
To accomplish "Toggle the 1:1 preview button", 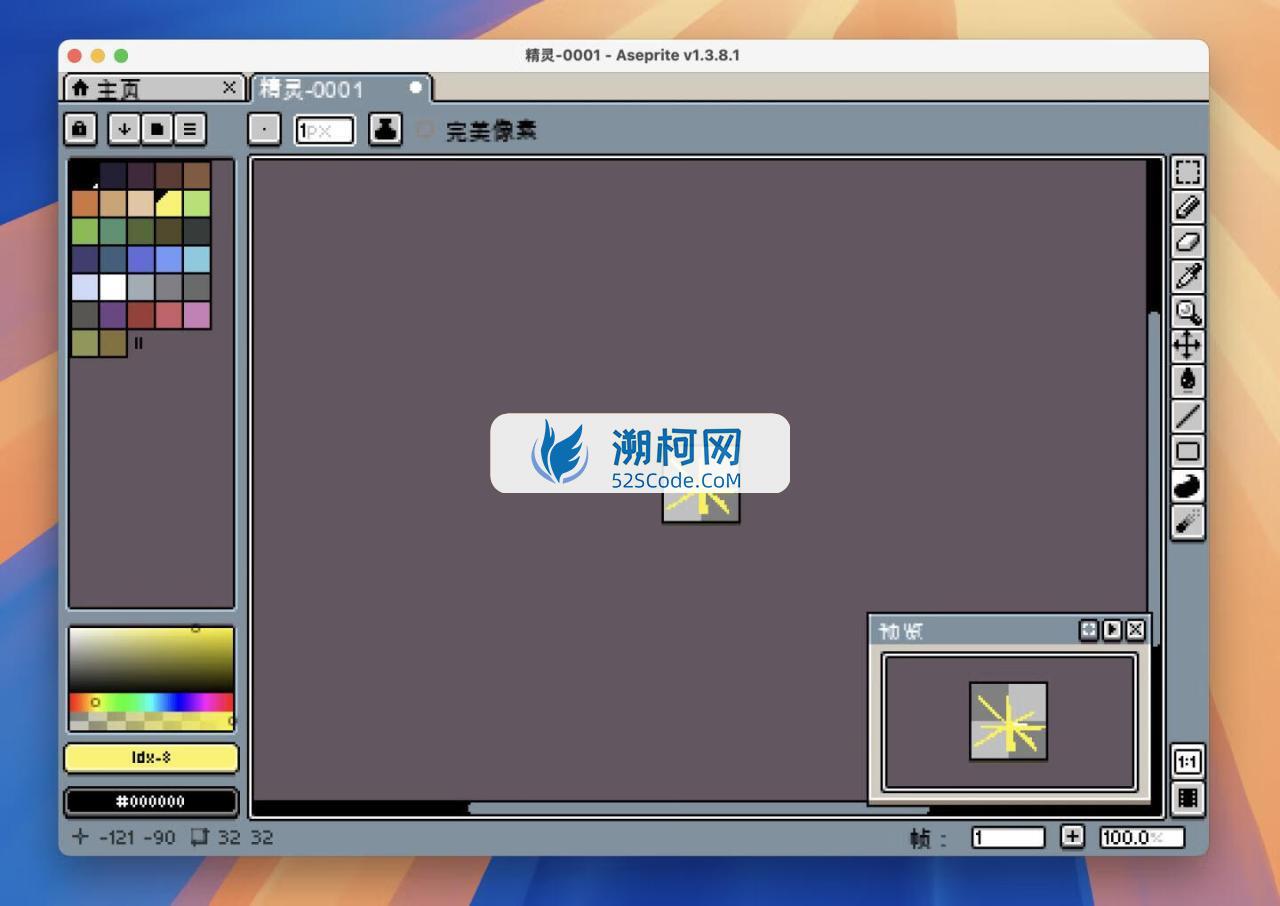I will [x=1187, y=762].
